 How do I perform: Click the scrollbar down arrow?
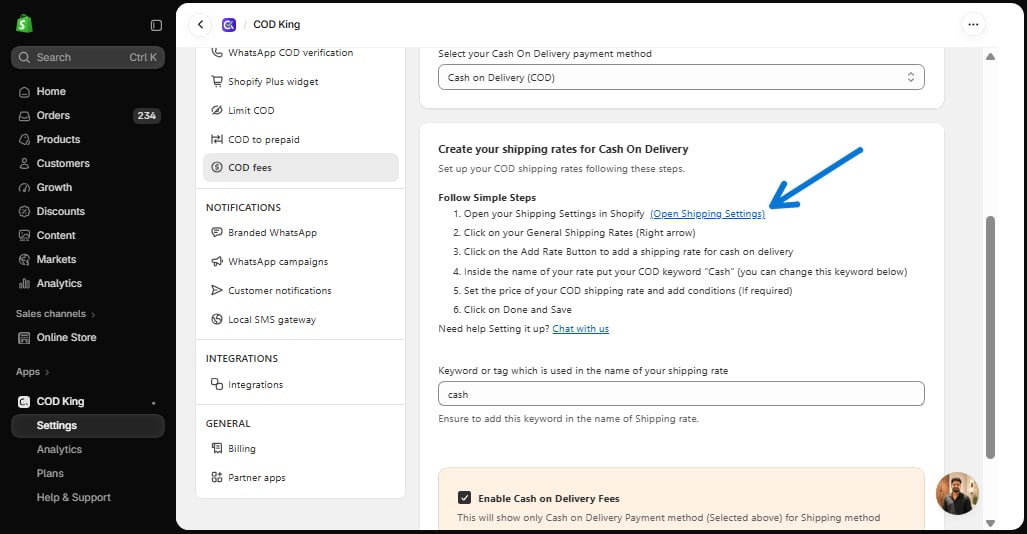pyautogui.click(x=990, y=523)
